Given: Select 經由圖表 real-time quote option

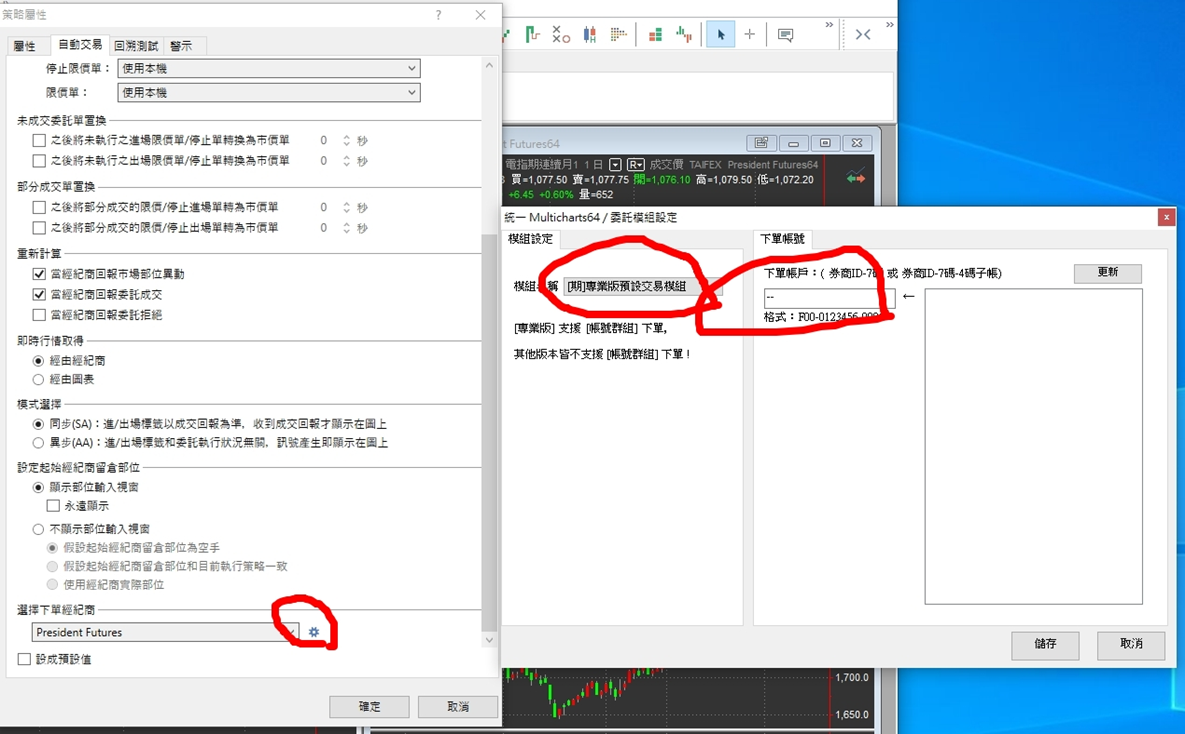Looking at the screenshot, I should tap(39, 379).
